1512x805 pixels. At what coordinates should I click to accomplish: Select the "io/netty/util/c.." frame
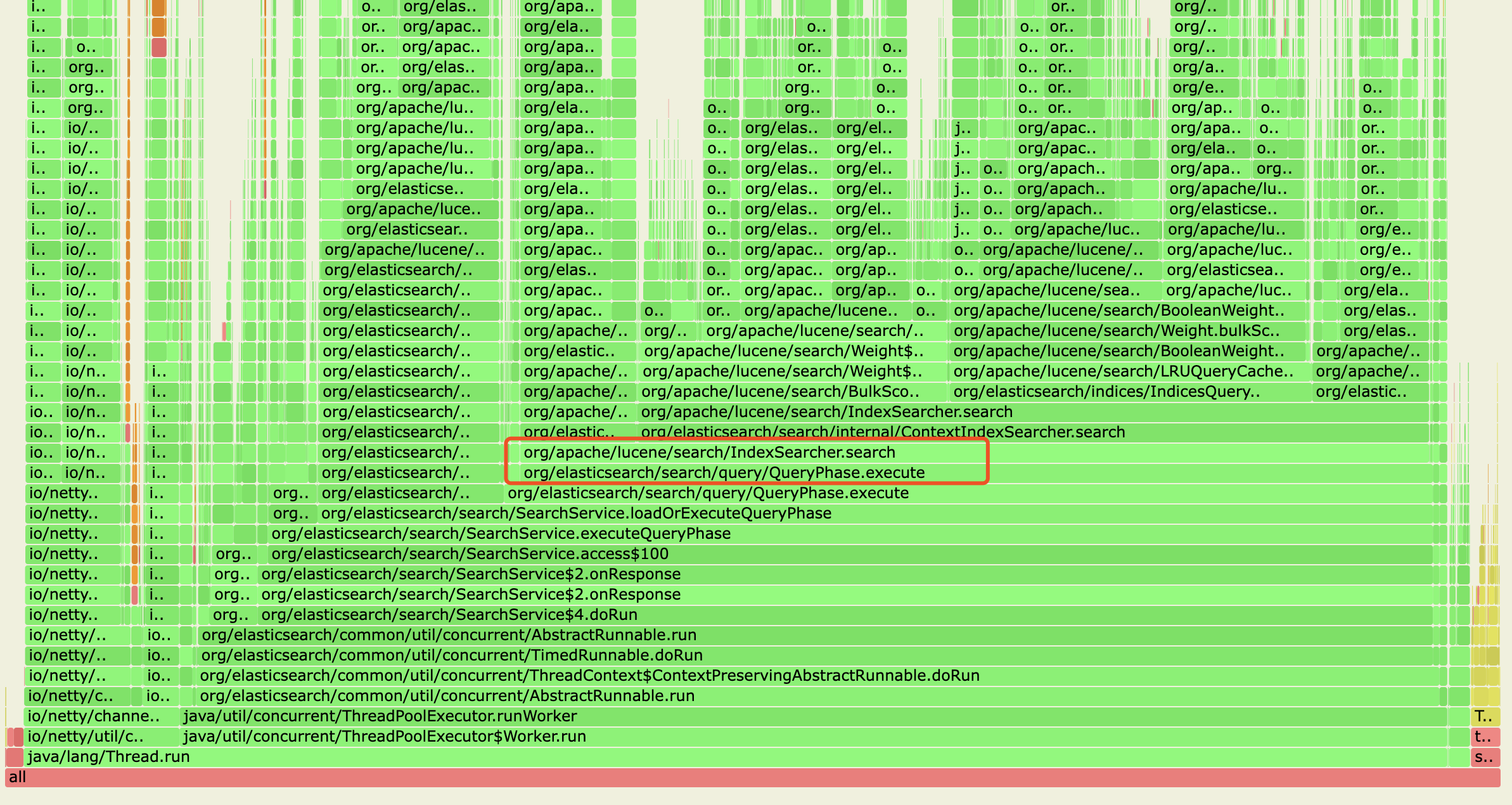102,737
